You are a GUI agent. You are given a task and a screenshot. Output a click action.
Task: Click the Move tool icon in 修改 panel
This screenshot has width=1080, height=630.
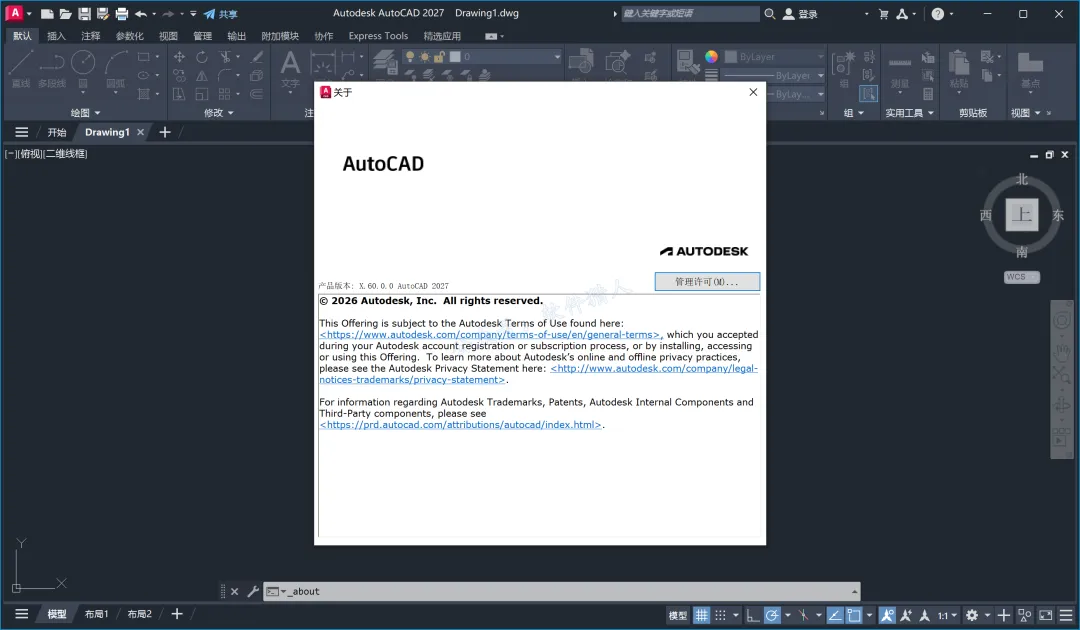coord(179,56)
